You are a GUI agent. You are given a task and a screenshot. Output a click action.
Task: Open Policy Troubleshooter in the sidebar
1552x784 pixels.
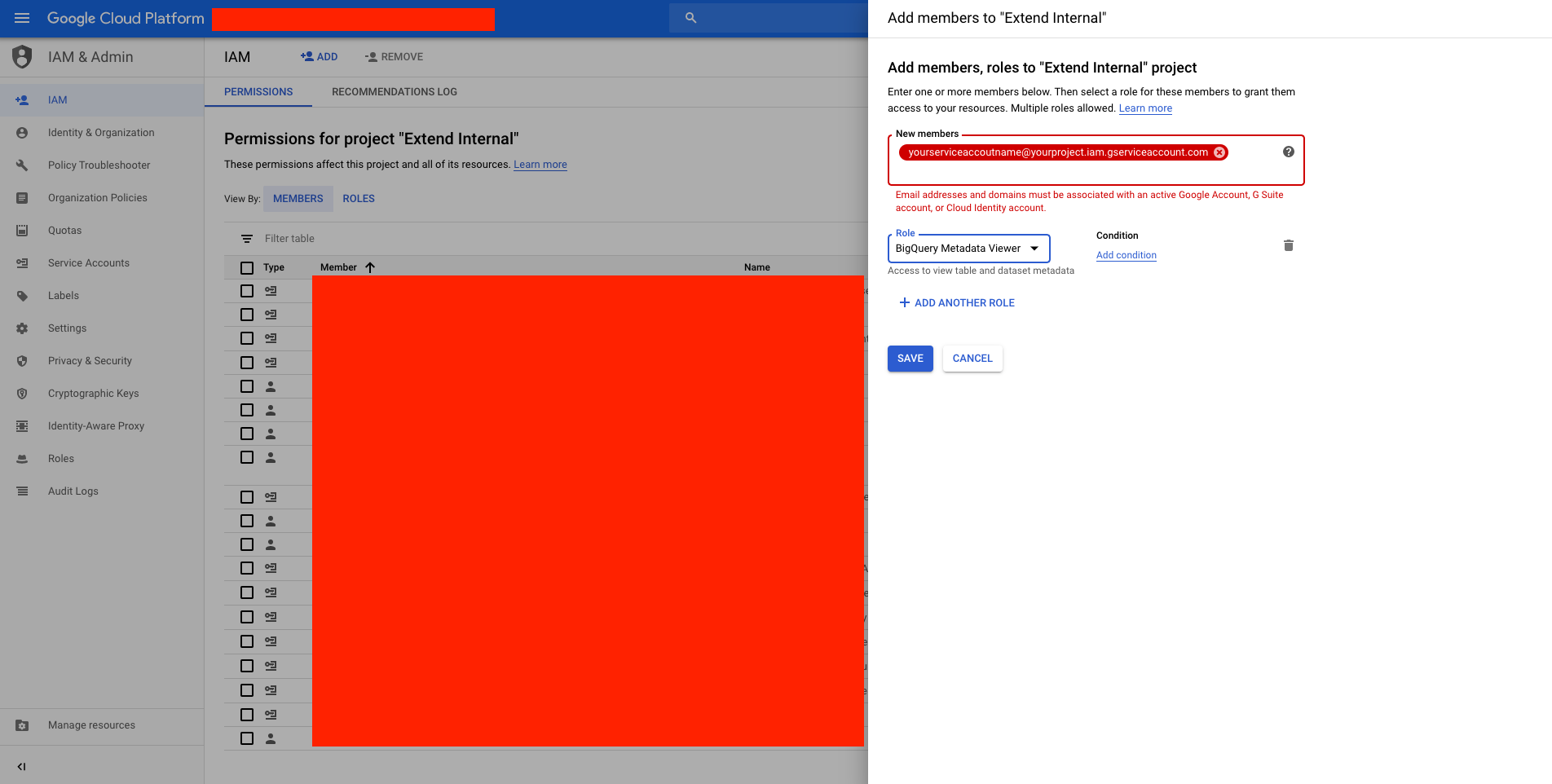[99, 165]
